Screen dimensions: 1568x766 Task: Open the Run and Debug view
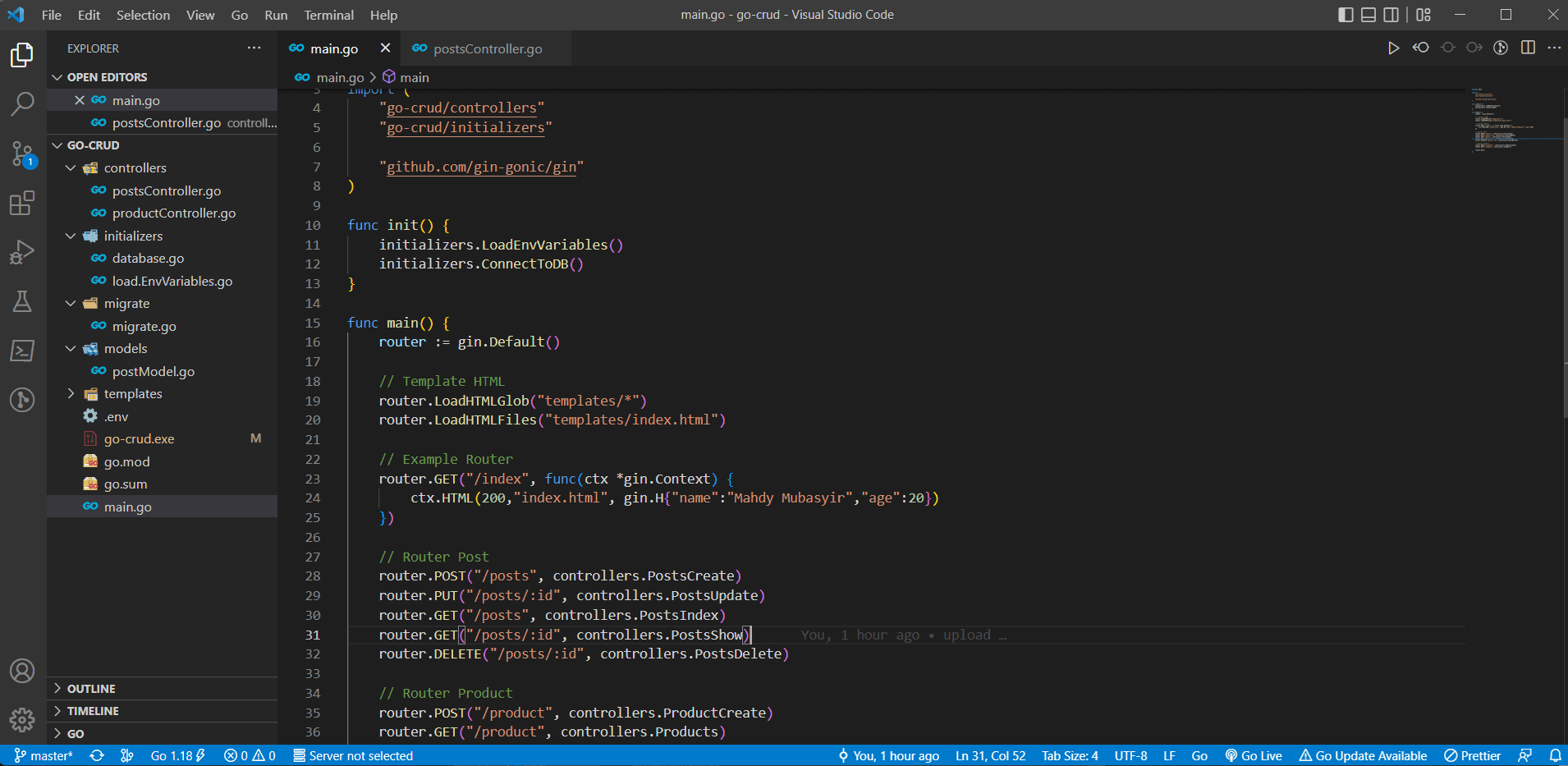(x=22, y=252)
